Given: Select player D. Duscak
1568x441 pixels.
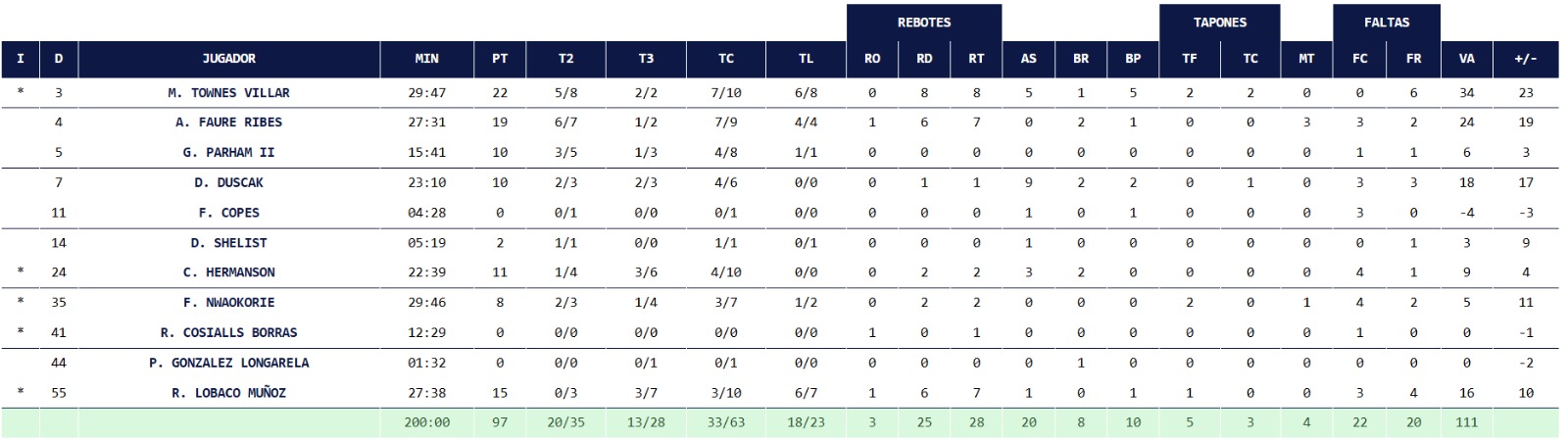Looking at the screenshot, I should (228, 183).
